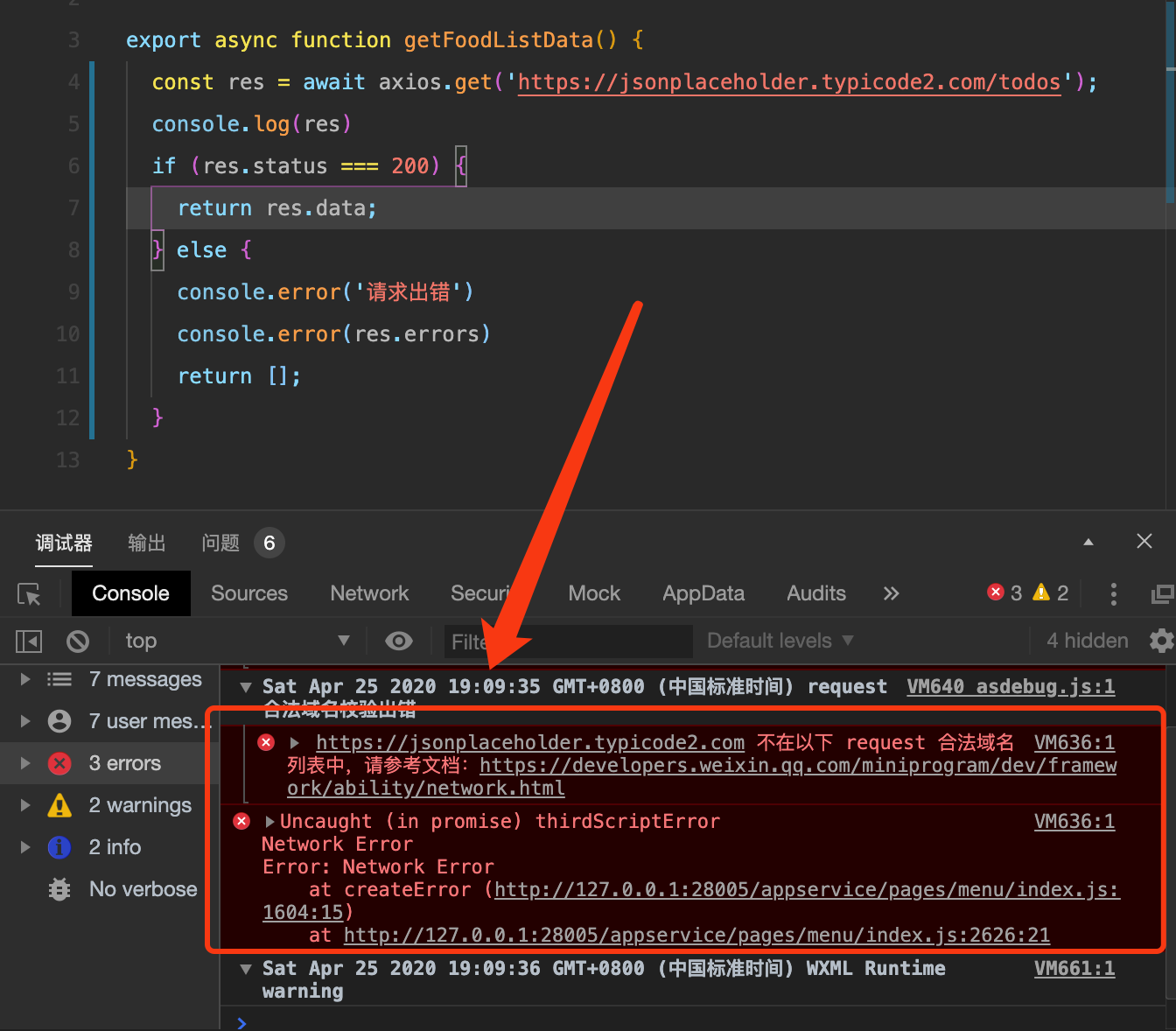Click the yellow warning count icon
Viewport: 1176px width, 1031px height.
pyautogui.click(x=1041, y=593)
